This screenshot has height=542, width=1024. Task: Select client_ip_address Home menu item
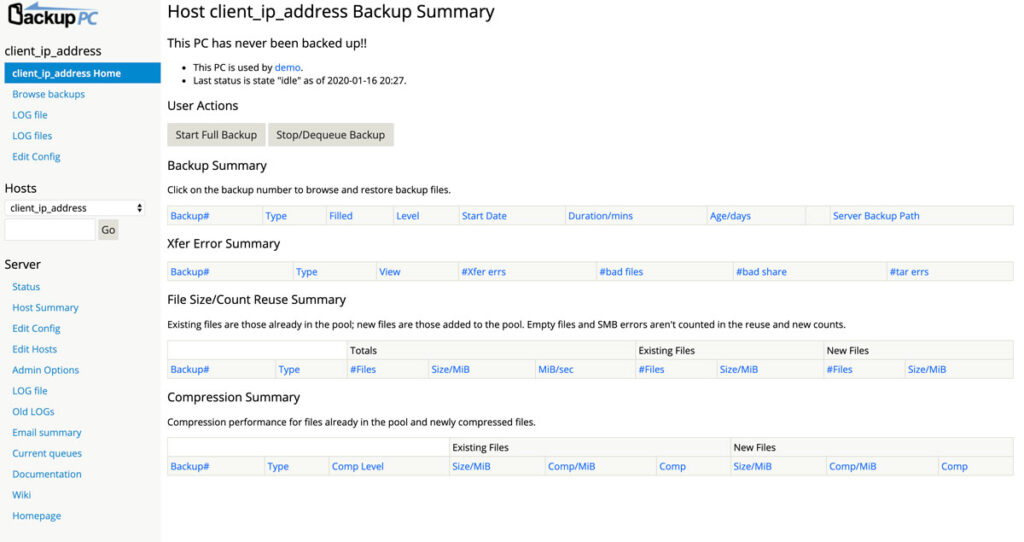(x=82, y=73)
